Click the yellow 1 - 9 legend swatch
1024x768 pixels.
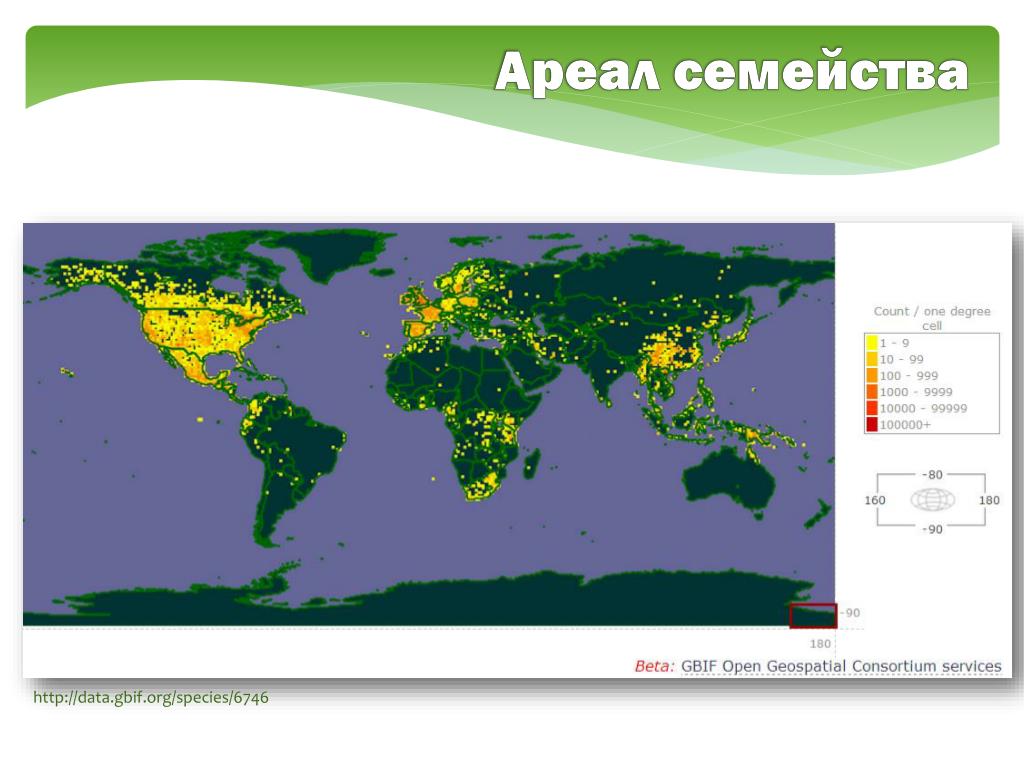(871, 343)
